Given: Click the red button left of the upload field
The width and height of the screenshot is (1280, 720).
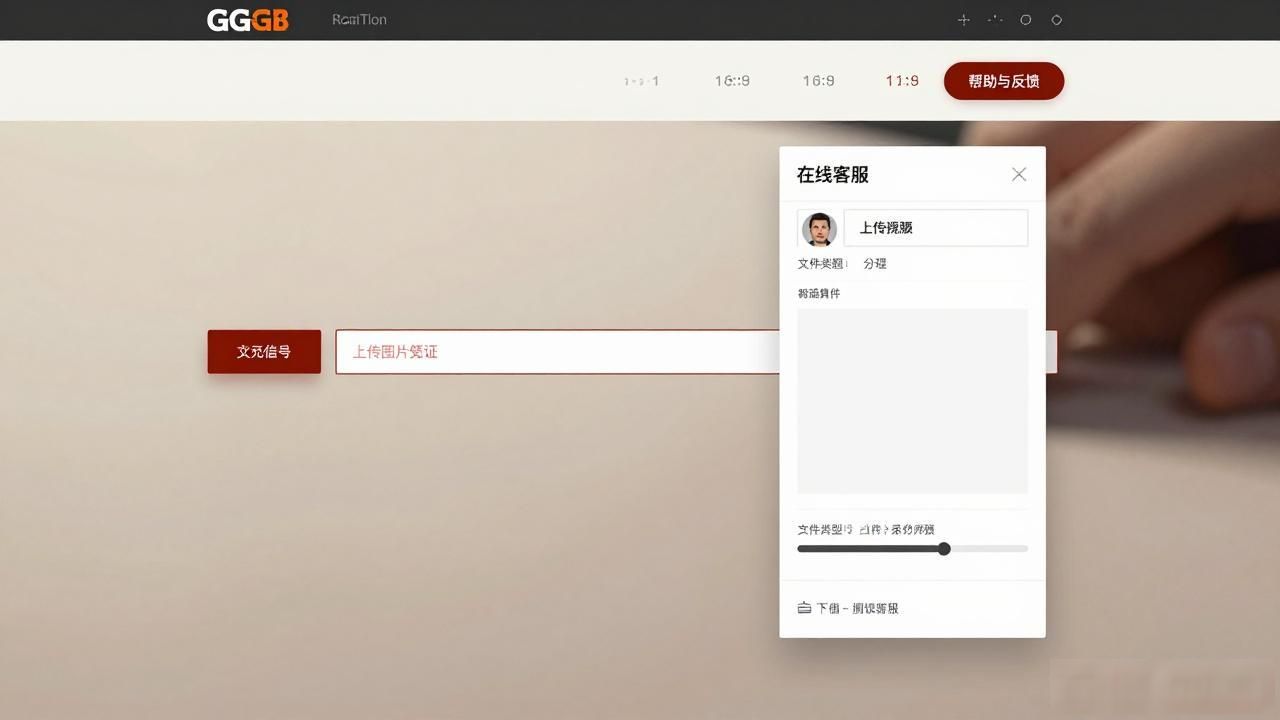Looking at the screenshot, I should point(264,352).
